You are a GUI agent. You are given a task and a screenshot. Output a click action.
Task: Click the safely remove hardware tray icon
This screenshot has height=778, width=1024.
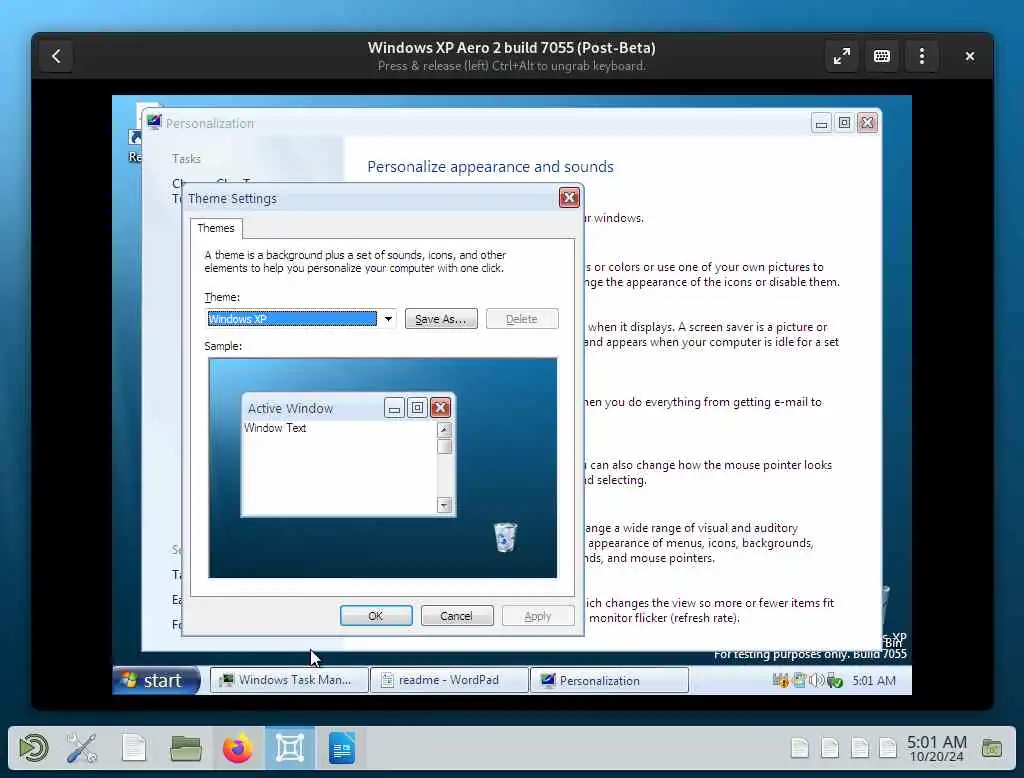(x=835, y=681)
